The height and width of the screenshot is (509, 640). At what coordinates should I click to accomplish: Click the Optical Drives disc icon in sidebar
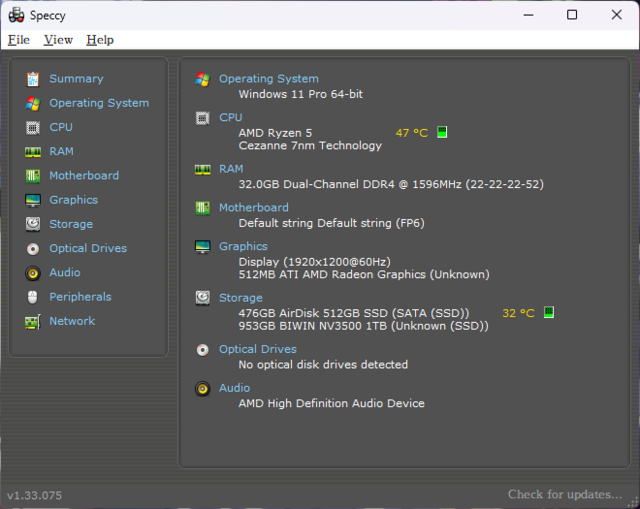pos(33,249)
